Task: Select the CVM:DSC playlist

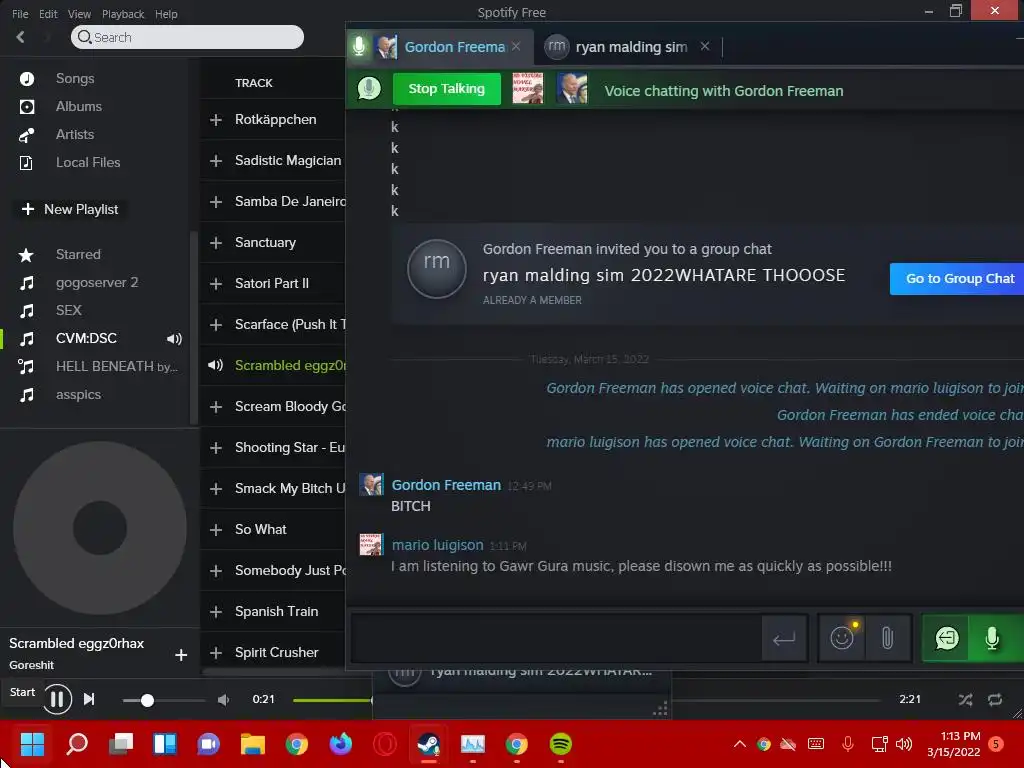Action: point(86,338)
